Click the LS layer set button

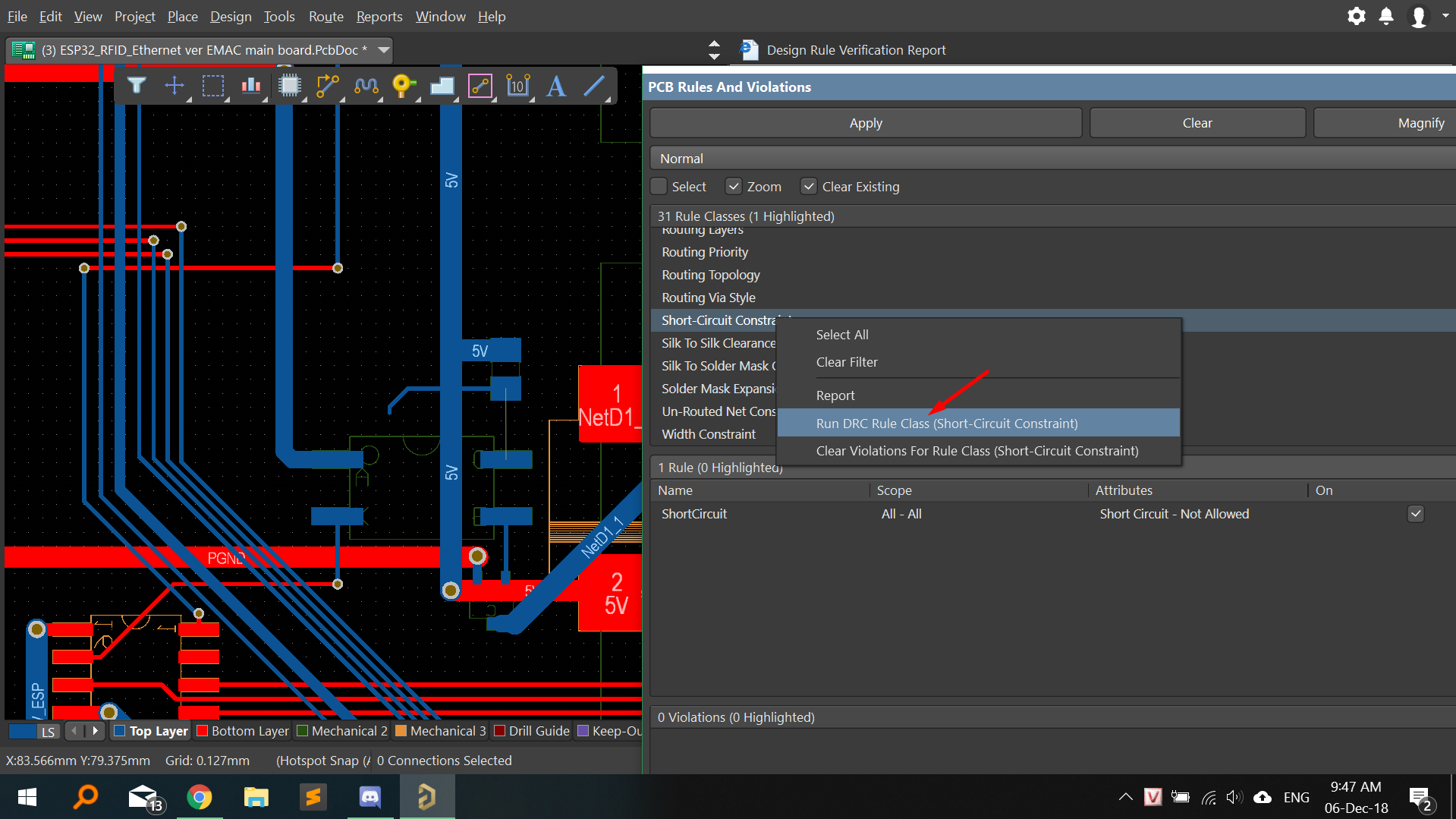tap(48, 732)
